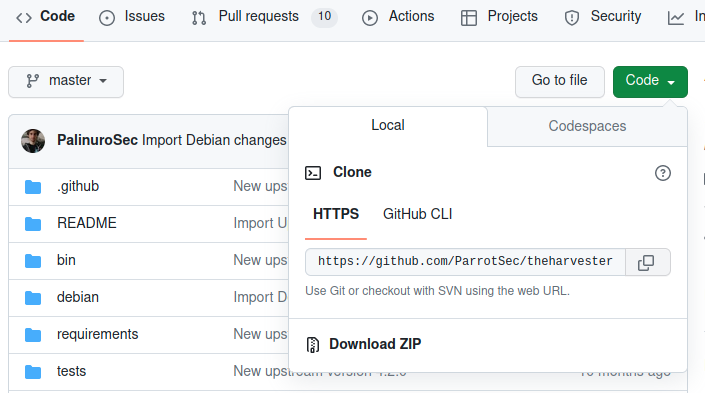The height and width of the screenshot is (393, 705).
Task: Copy the HTTPS clone URL to clipboard
Action: [647, 262]
